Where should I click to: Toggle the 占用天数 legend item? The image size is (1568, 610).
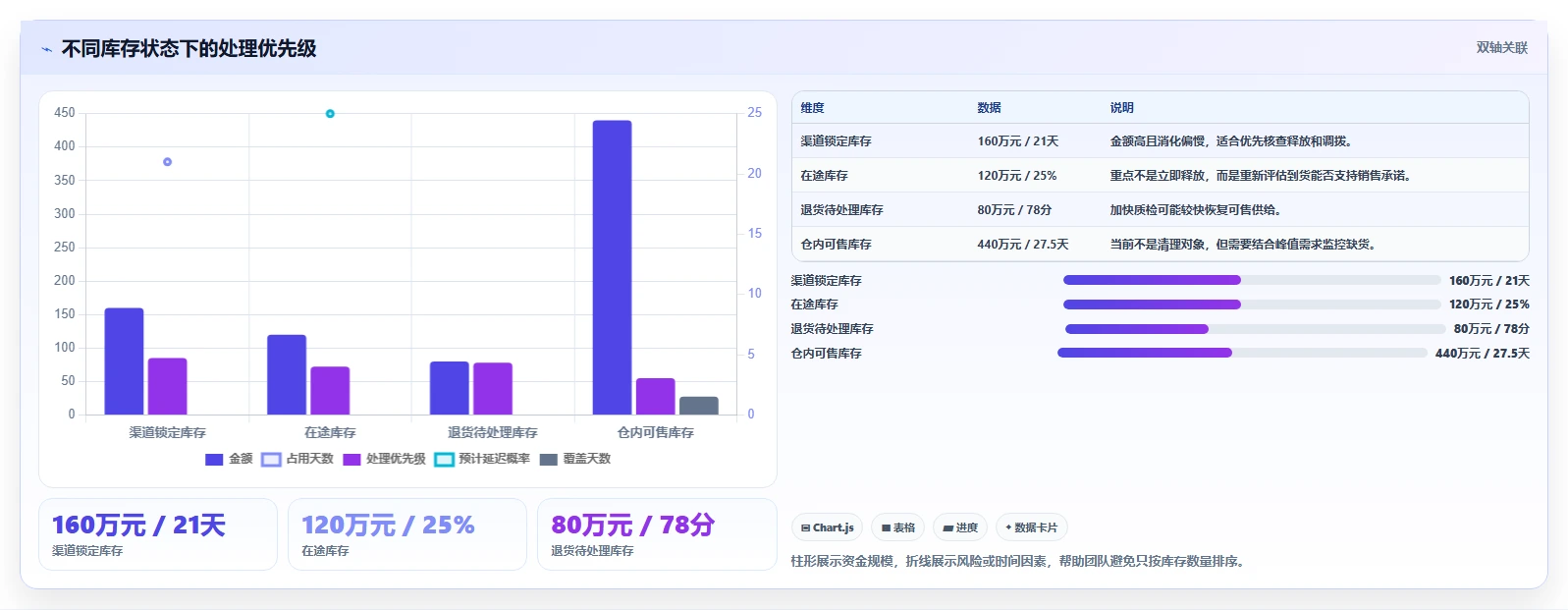pos(297,459)
